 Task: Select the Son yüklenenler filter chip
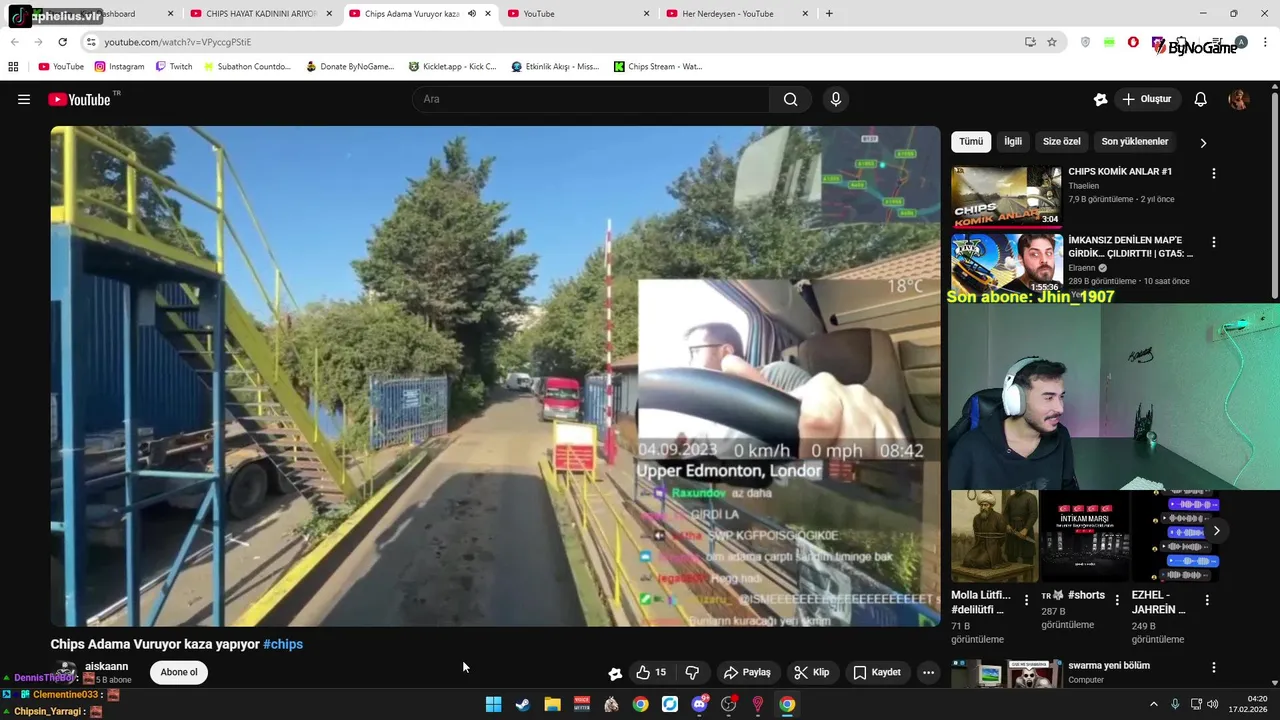[x=1135, y=142]
